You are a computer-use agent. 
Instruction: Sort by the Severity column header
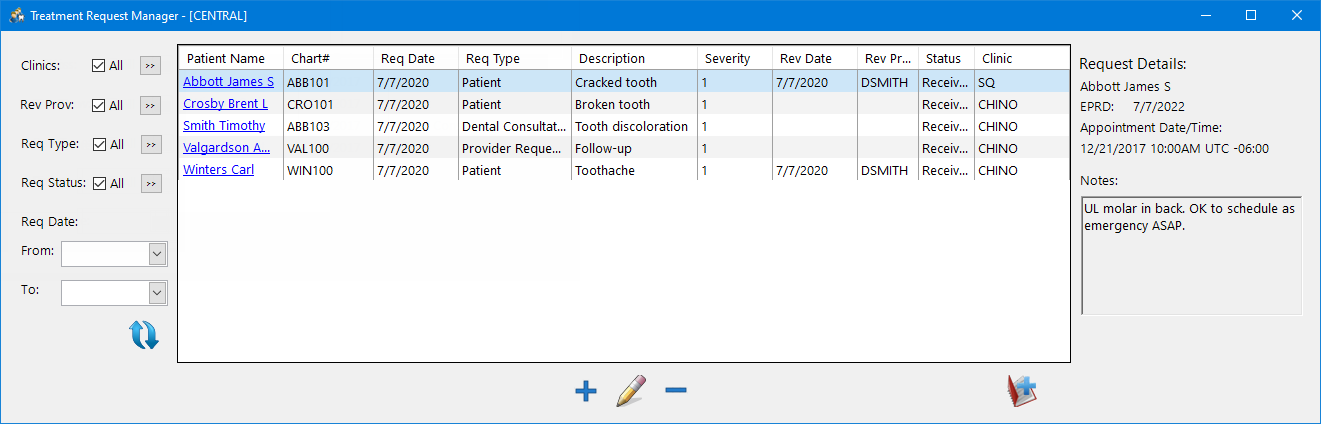[x=727, y=59]
